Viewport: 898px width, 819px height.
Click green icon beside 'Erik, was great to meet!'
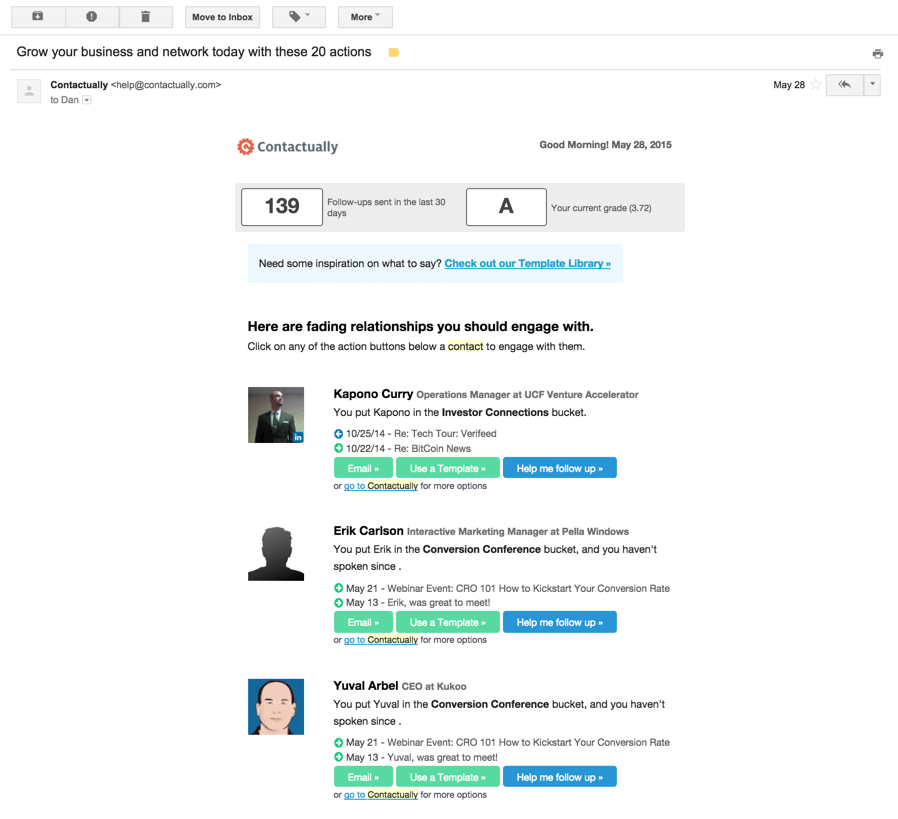click(x=338, y=603)
